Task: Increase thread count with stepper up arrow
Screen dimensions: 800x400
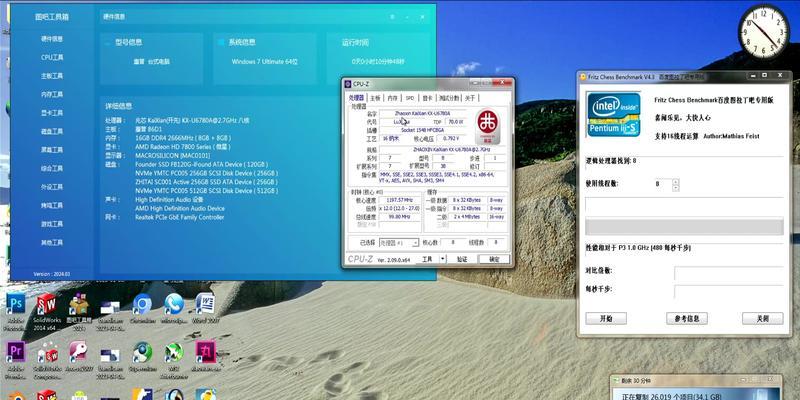Action: [x=676, y=181]
